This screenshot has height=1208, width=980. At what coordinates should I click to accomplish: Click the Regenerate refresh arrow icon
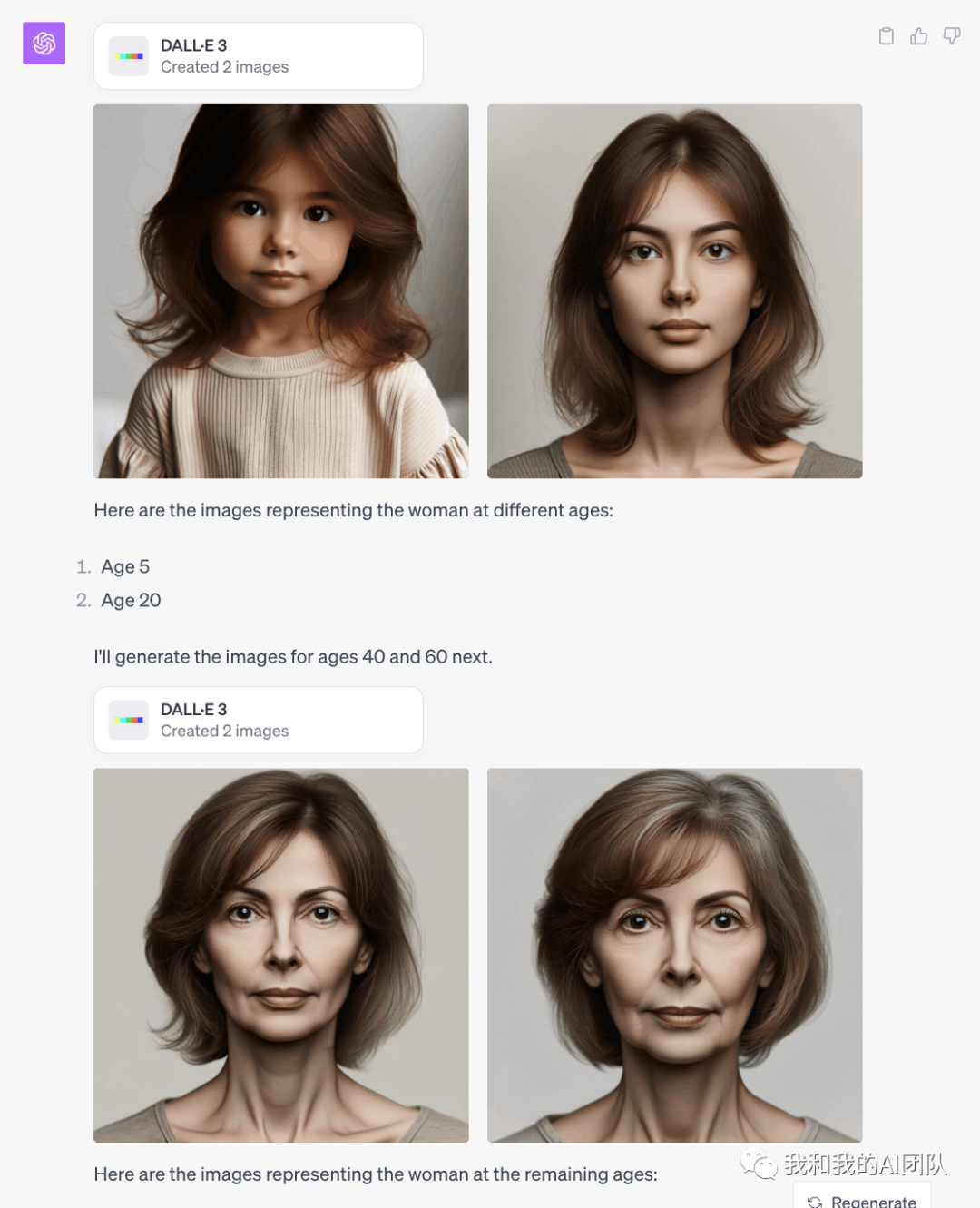pos(815,1202)
